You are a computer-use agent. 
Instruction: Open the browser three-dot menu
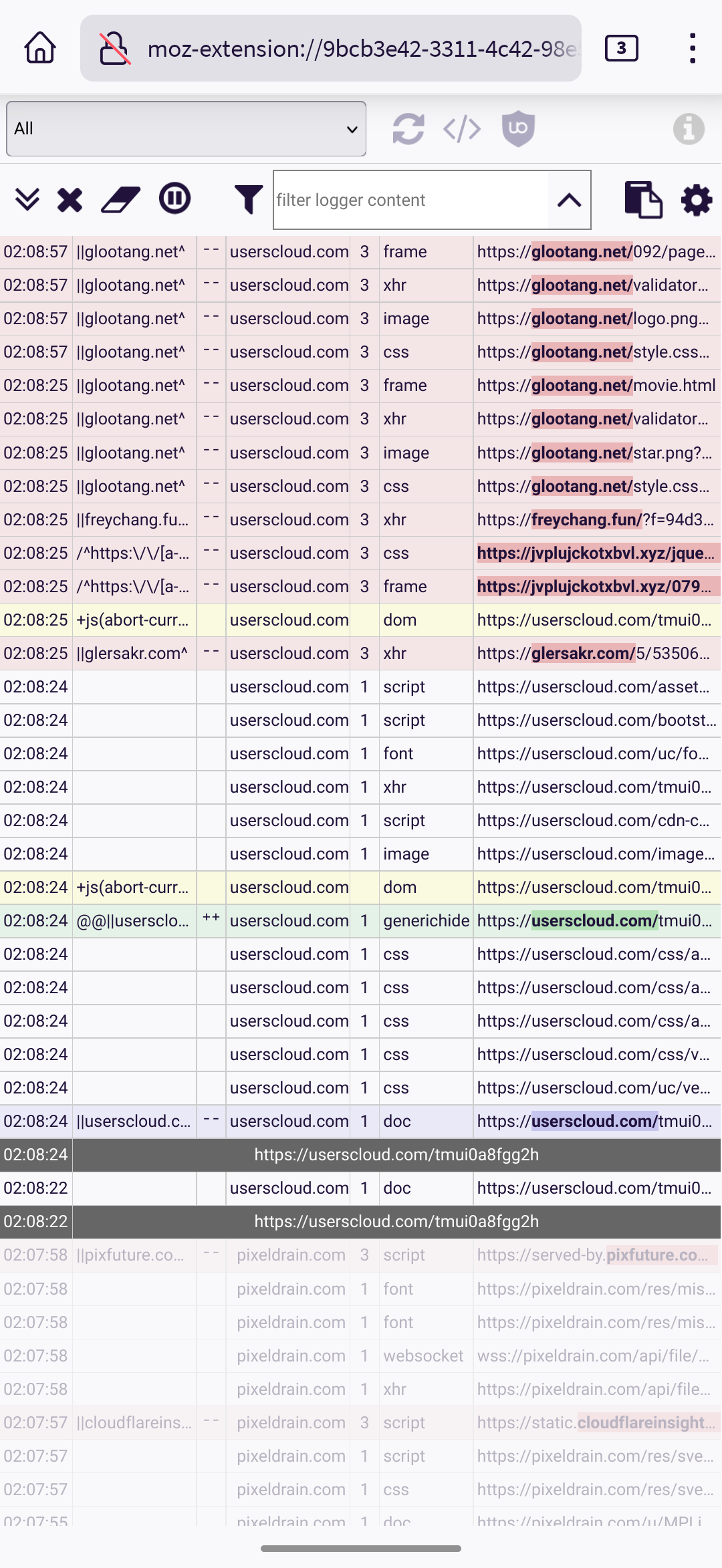click(693, 47)
